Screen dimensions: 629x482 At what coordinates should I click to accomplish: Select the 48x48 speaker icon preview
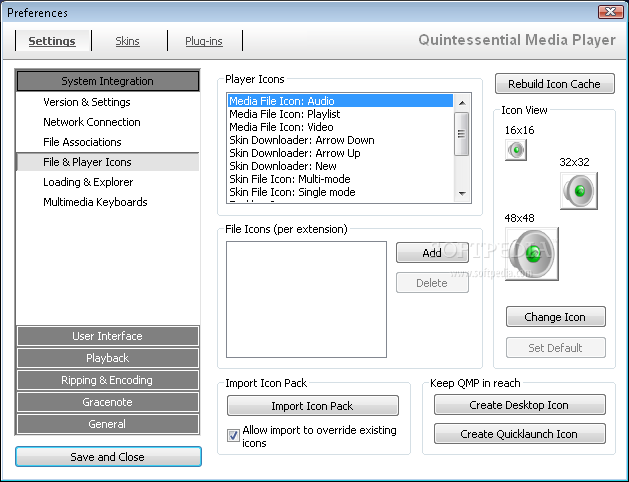(x=532, y=254)
